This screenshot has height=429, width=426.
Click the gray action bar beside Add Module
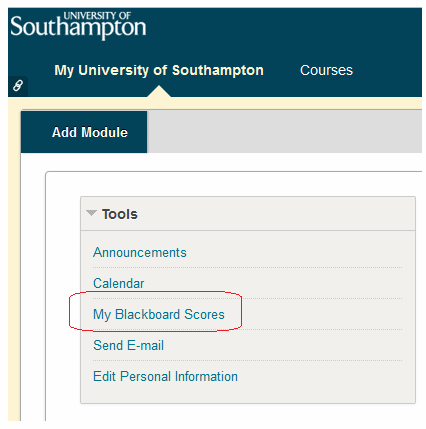284,132
